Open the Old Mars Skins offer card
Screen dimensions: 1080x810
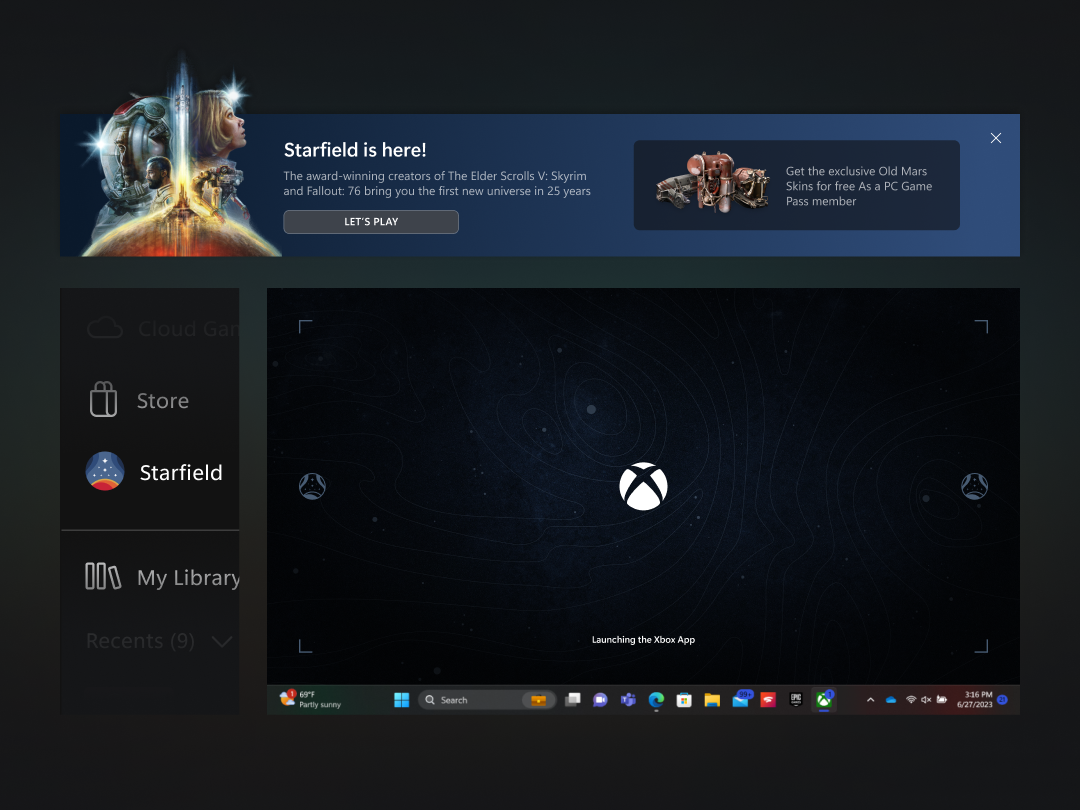796,185
